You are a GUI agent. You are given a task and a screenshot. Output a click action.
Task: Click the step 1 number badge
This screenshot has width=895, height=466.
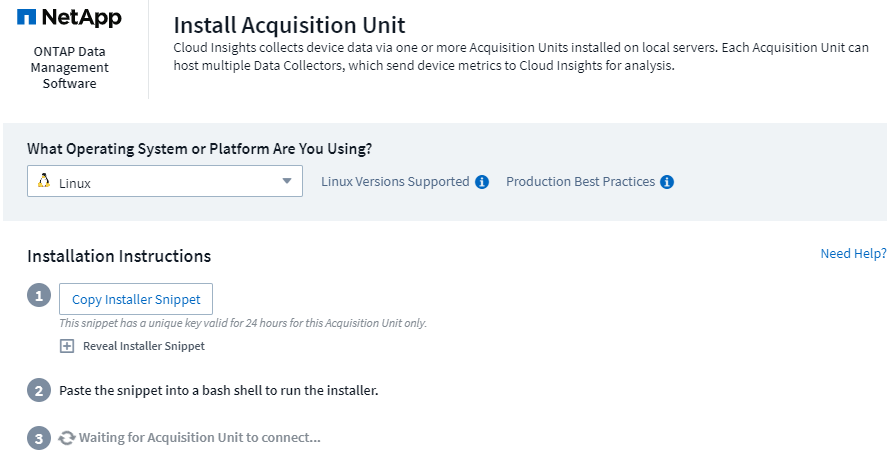point(38,298)
